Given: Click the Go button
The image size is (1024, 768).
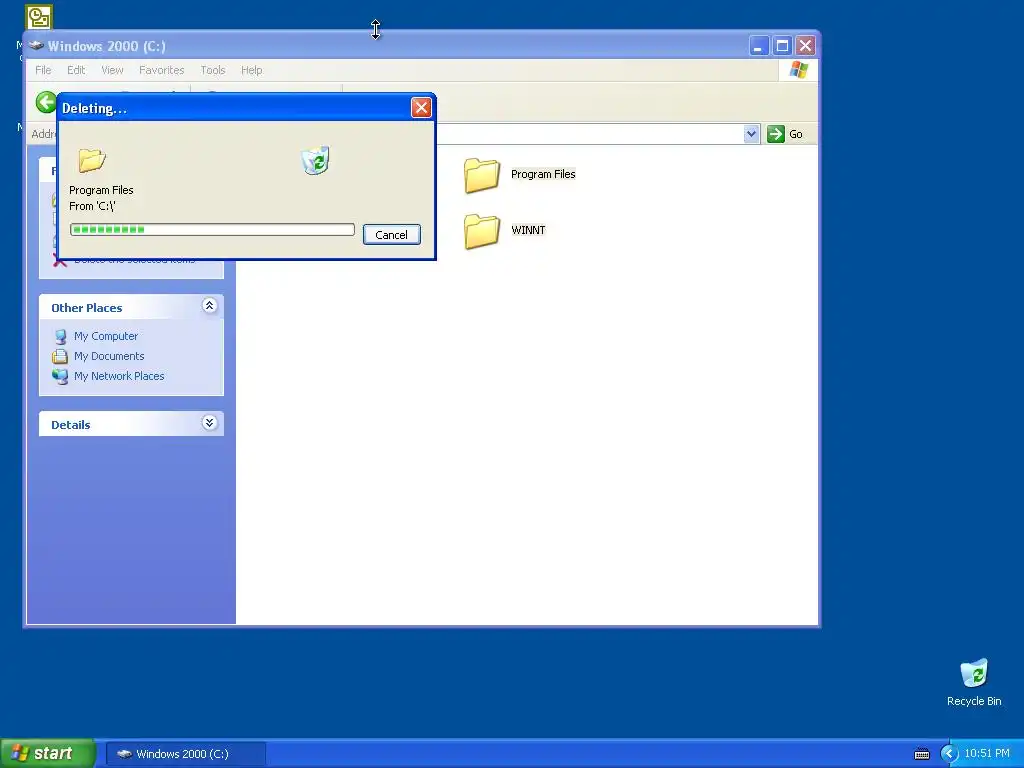Looking at the screenshot, I should pos(785,134).
